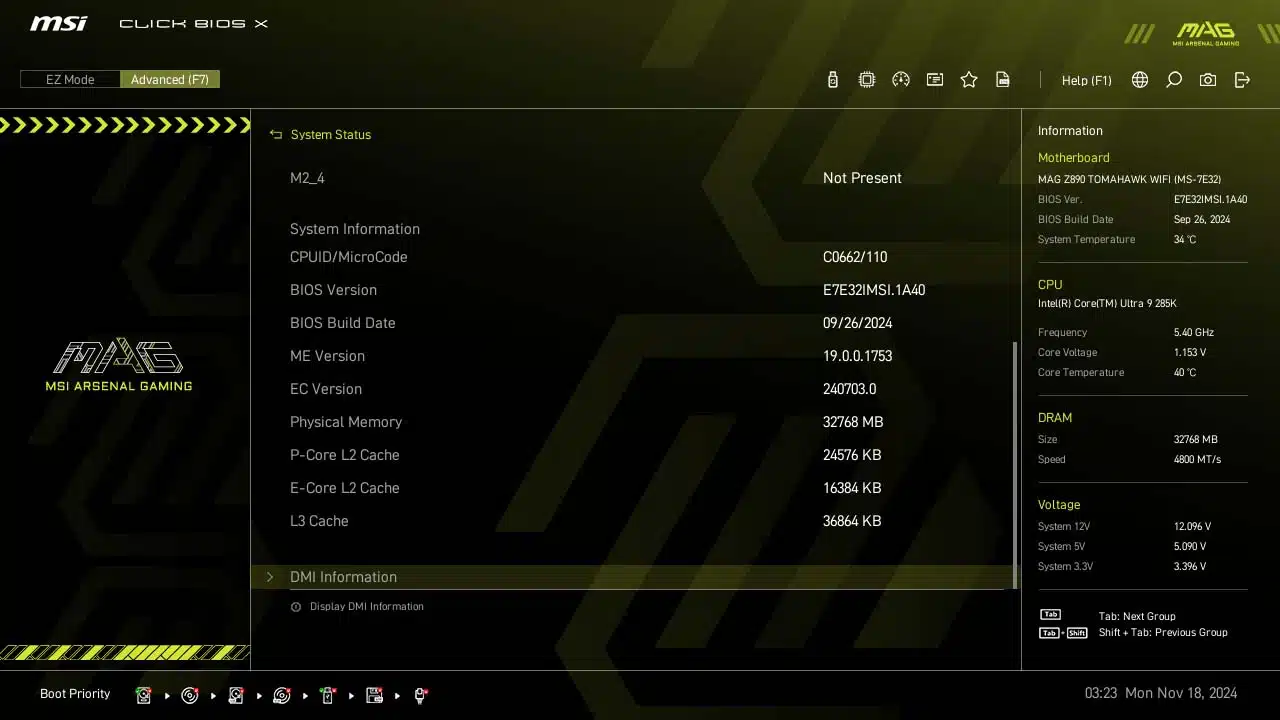Click Motherboard heading in Information panel

pos(1074,158)
